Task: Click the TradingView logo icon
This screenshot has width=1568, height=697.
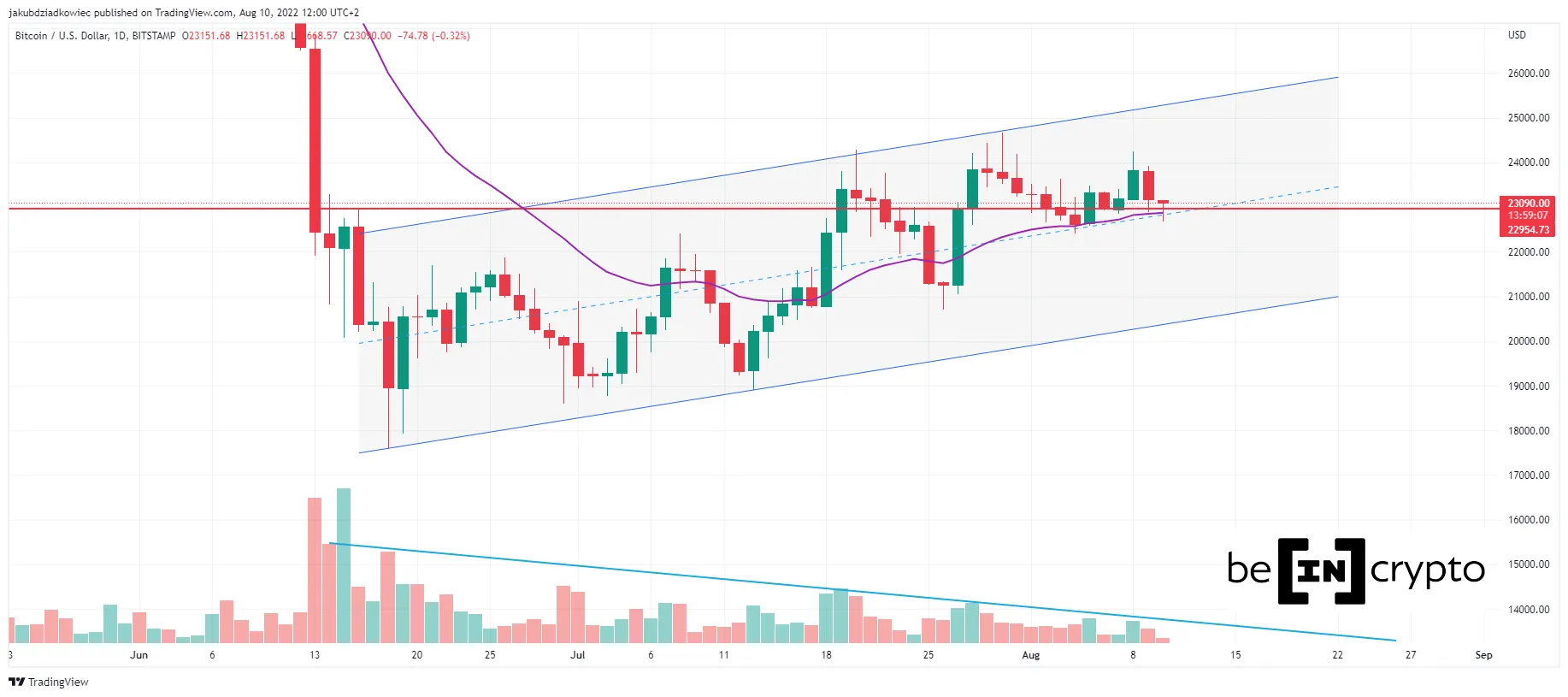Action: click(16, 682)
